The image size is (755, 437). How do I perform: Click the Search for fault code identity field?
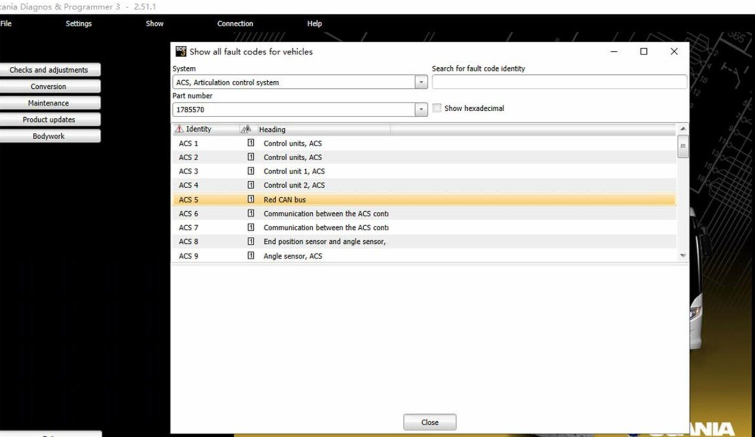[x=559, y=82]
